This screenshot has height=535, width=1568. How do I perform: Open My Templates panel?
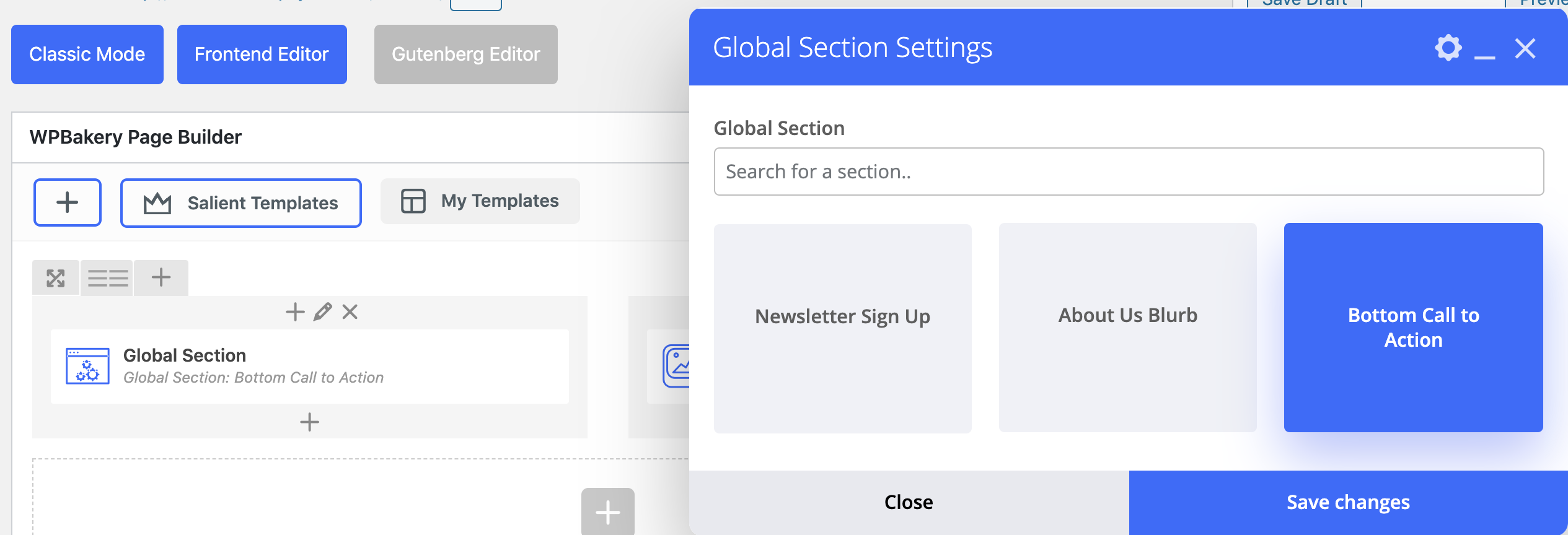[x=480, y=201]
